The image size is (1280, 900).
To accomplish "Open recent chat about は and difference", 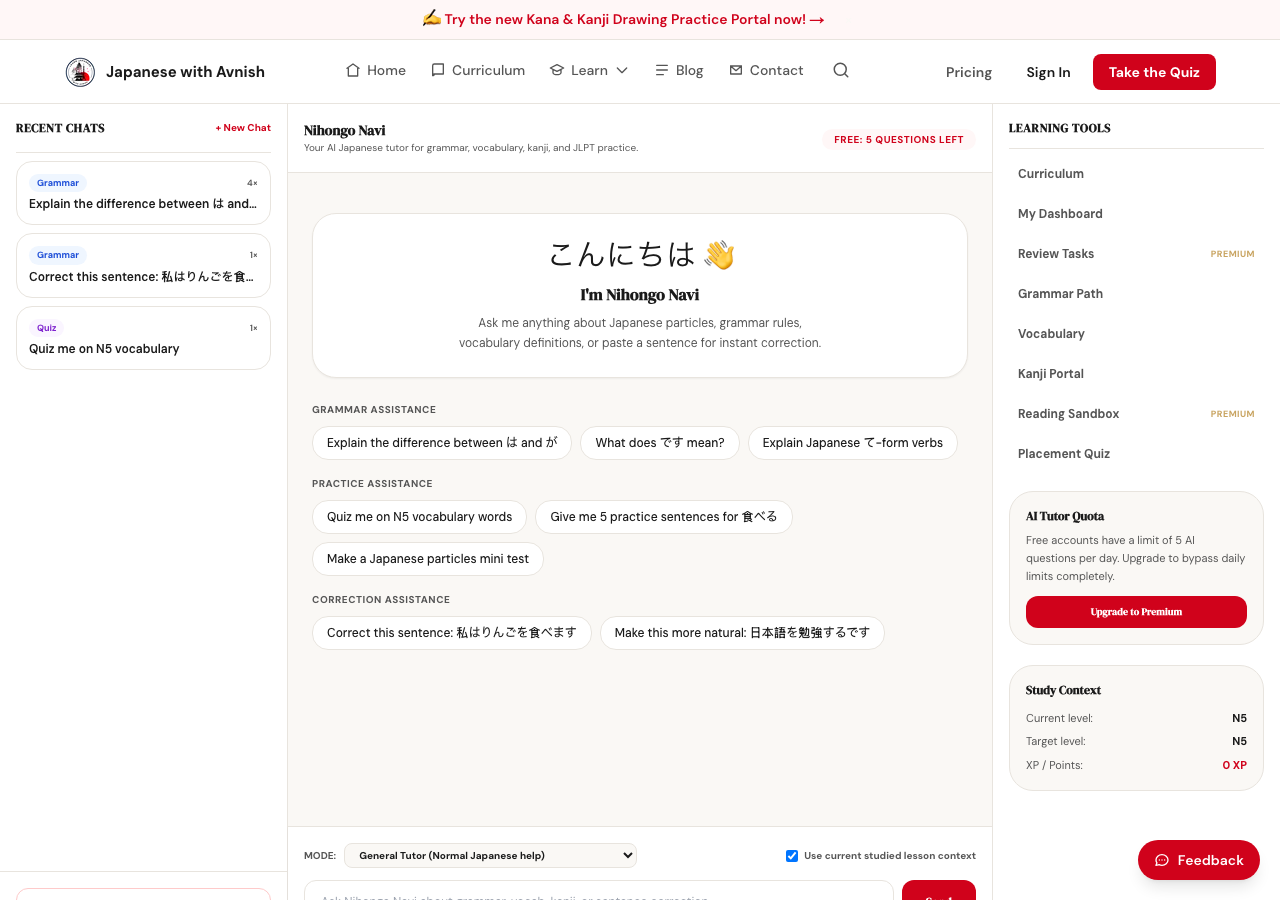I will (x=143, y=193).
